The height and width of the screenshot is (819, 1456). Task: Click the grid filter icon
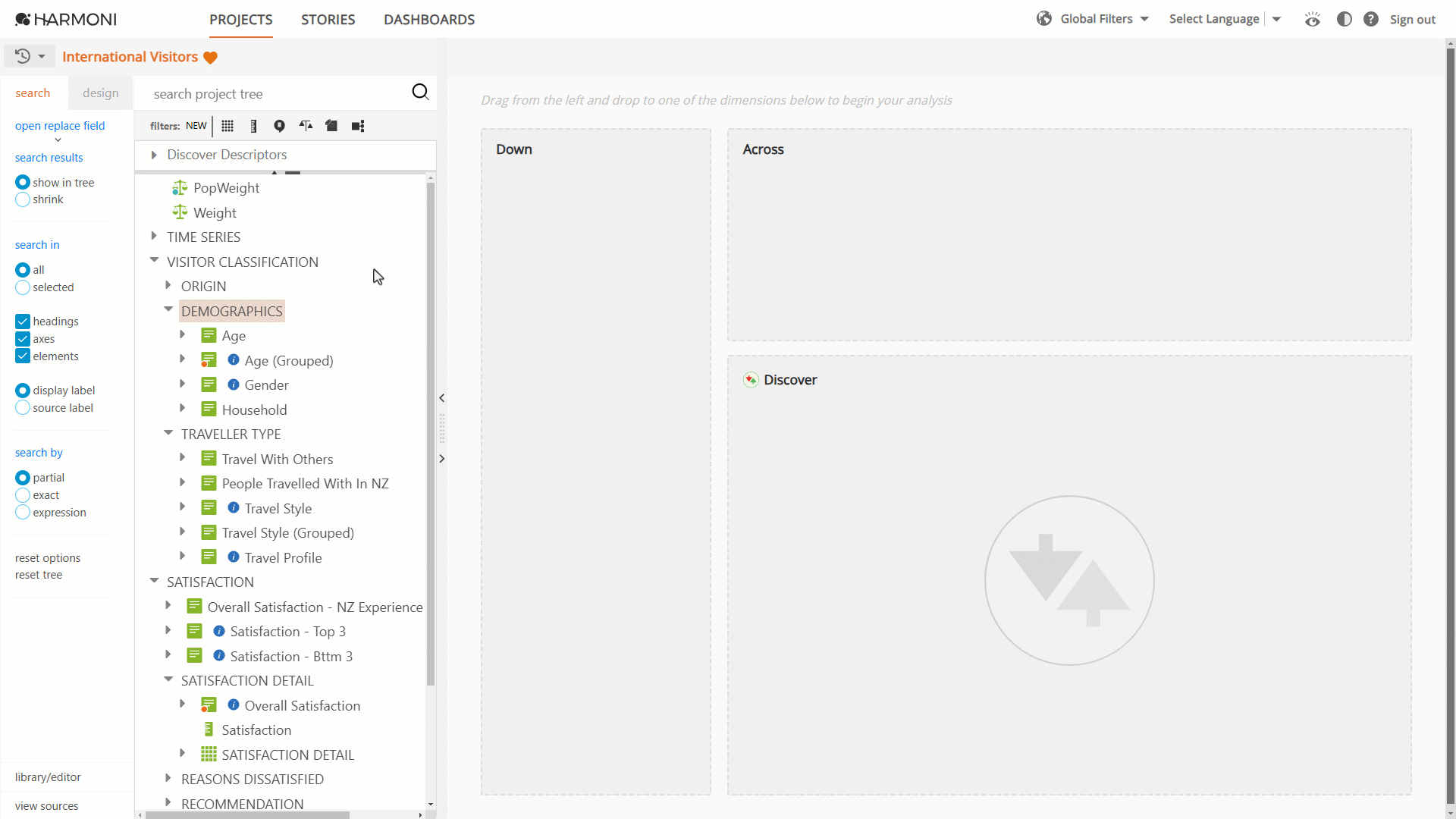[227, 126]
